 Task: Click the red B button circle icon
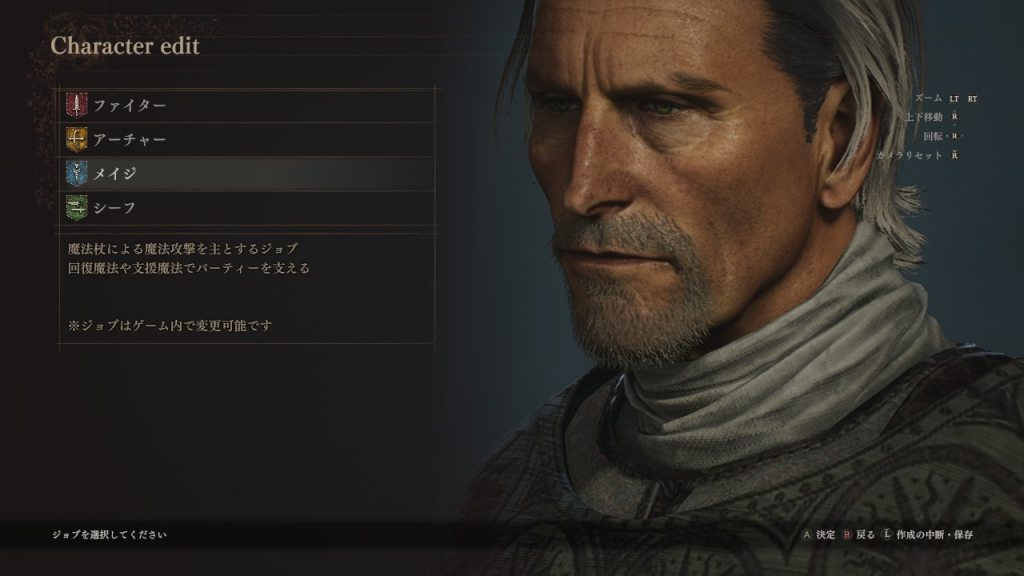point(847,534)
